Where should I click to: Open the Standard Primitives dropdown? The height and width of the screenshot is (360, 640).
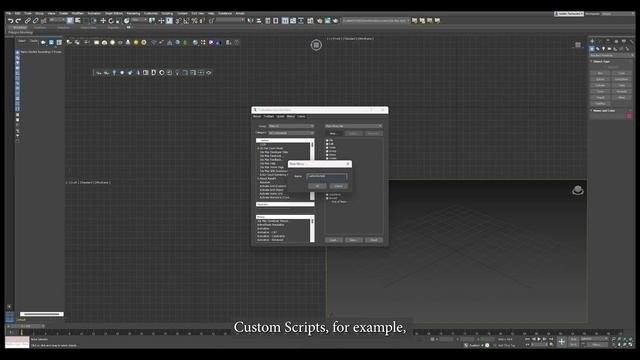pos(611,55)
